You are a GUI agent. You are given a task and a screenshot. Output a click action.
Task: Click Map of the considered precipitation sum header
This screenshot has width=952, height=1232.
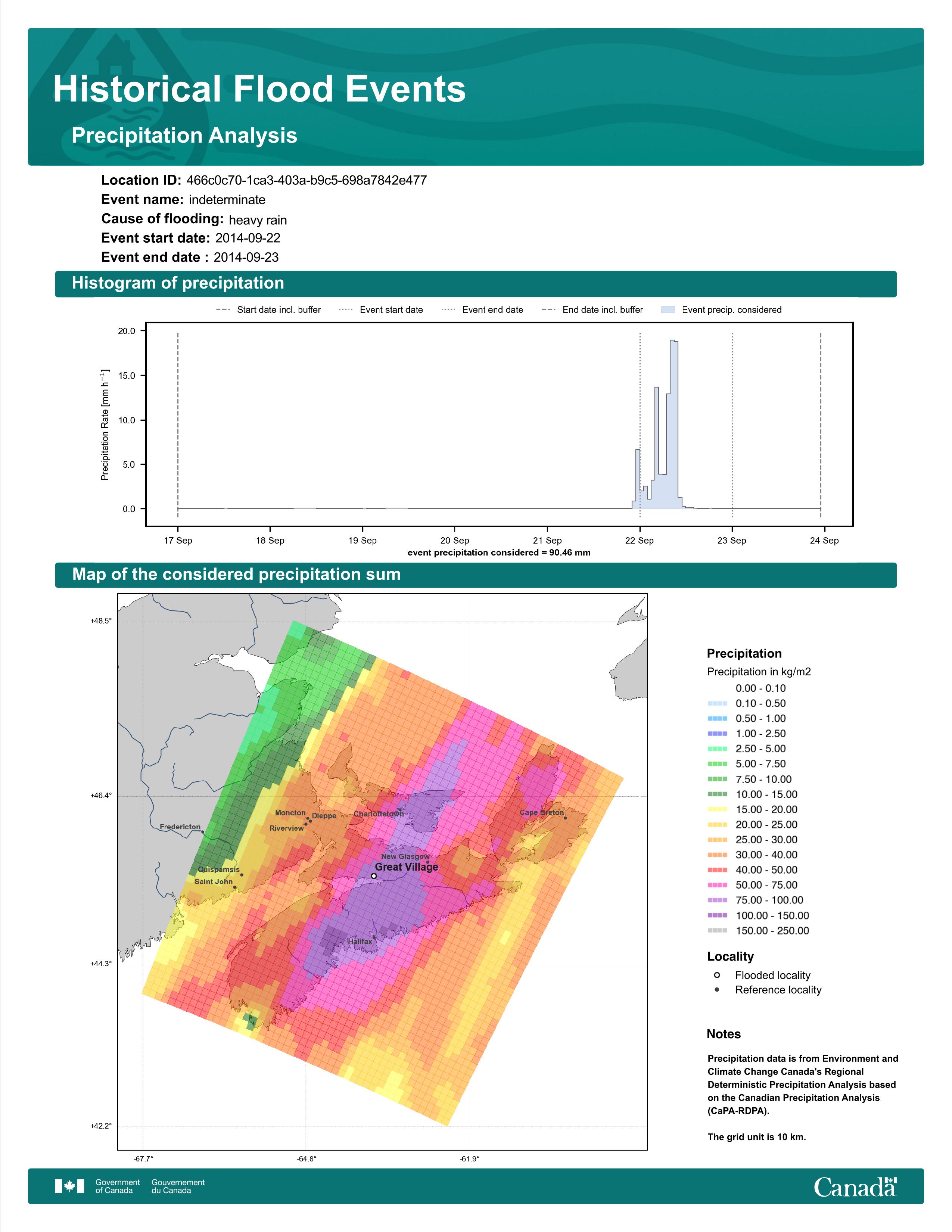pyautogui.click(x=475, y=575)
